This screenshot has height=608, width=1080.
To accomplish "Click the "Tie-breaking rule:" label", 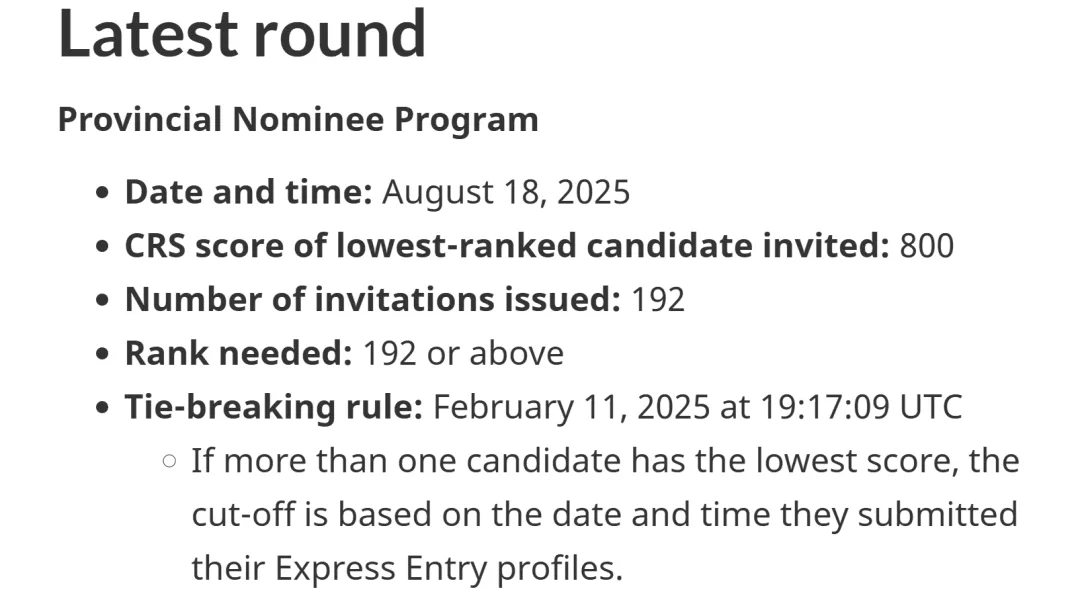I will [273, 406].
